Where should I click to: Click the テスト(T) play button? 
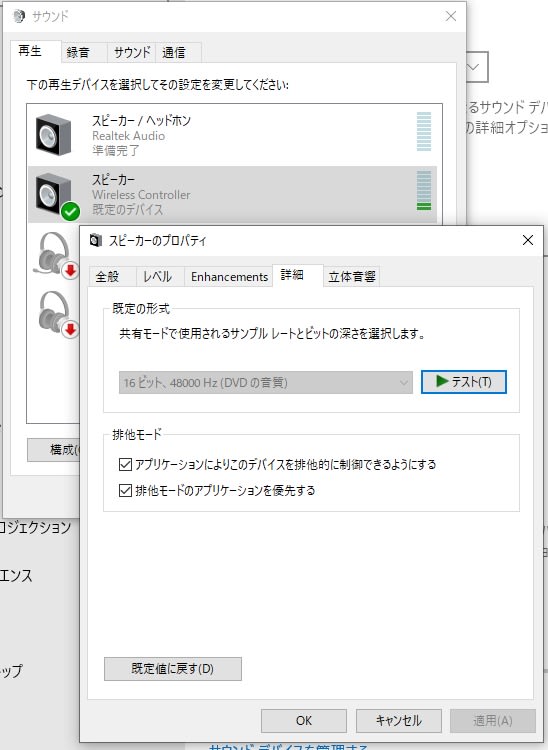(463, 382)
